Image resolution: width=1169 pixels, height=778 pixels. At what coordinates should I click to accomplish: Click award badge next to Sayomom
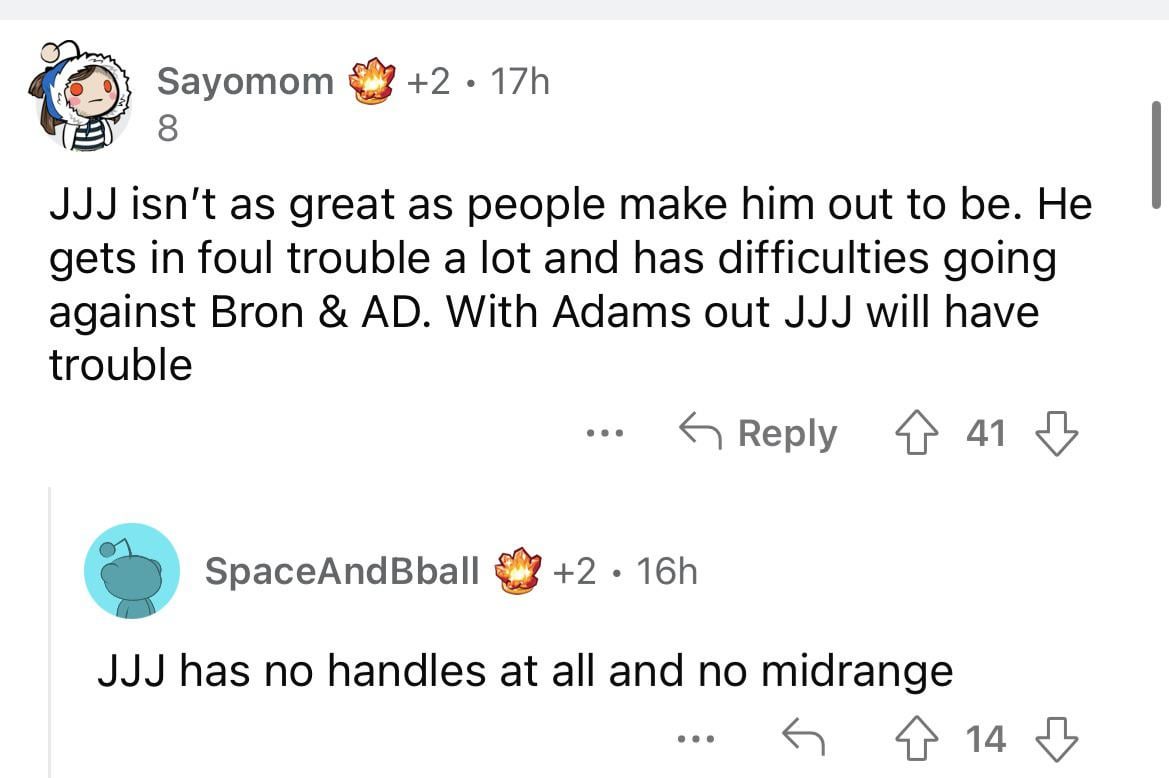(372, 82)
